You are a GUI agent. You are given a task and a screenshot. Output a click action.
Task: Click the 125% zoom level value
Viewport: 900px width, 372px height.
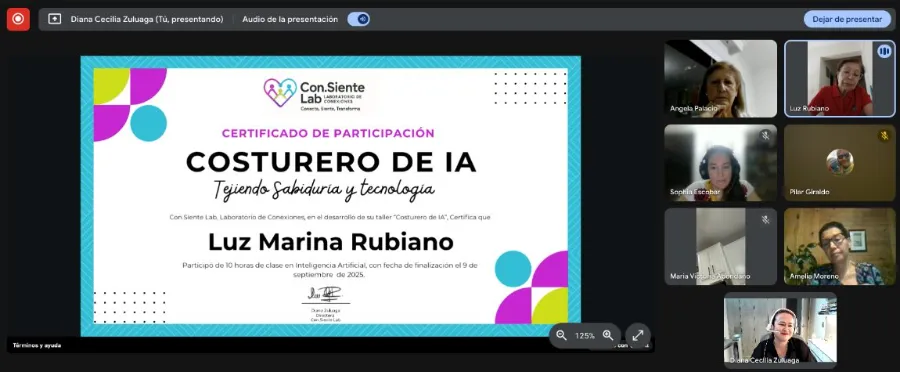pyautogui.click(x=584, y=336)
